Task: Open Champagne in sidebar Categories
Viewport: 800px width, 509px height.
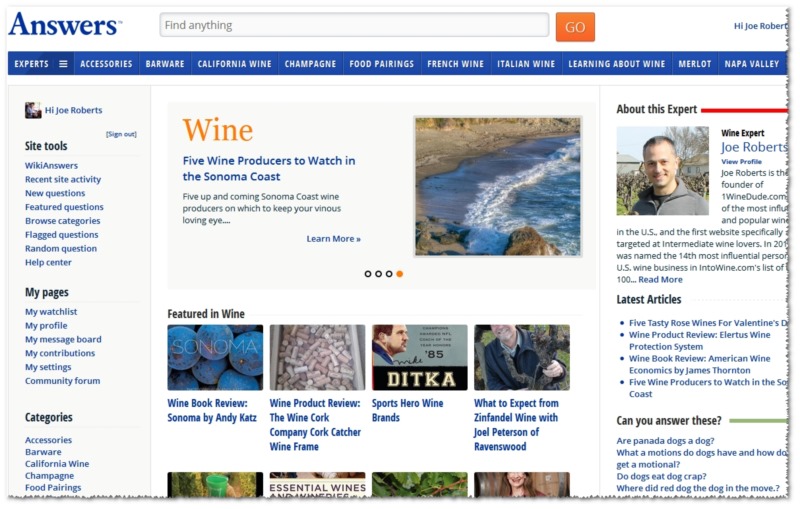Action: (x=49, y=475)
